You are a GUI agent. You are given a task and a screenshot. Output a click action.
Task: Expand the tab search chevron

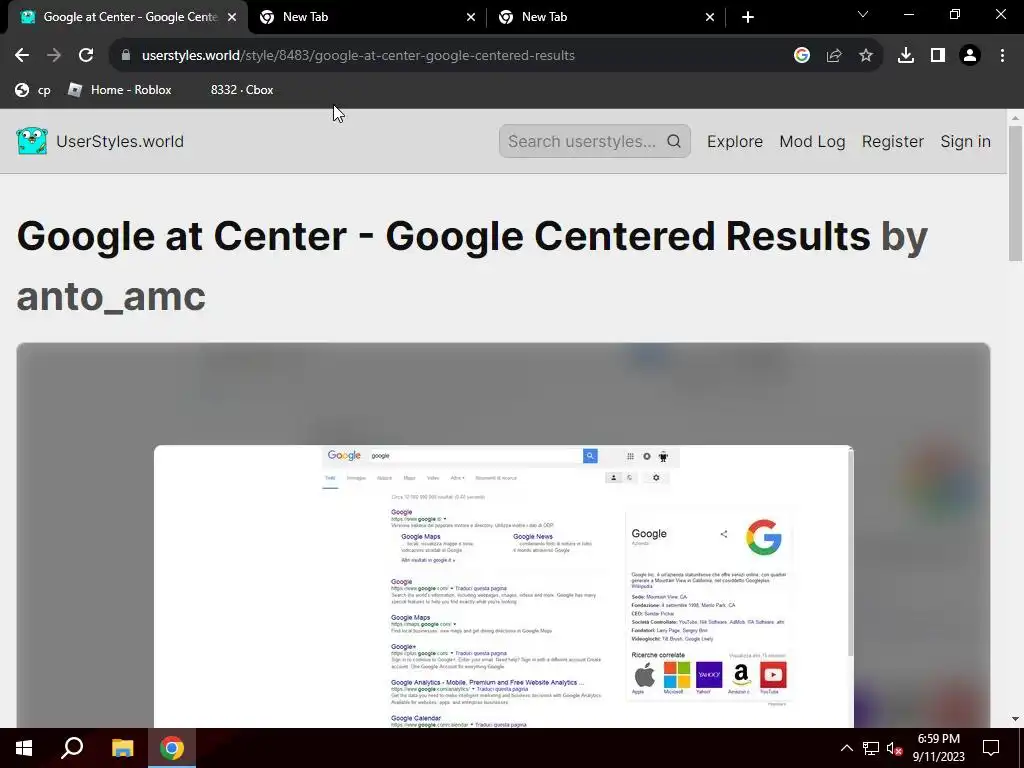[x=863, y=14]
